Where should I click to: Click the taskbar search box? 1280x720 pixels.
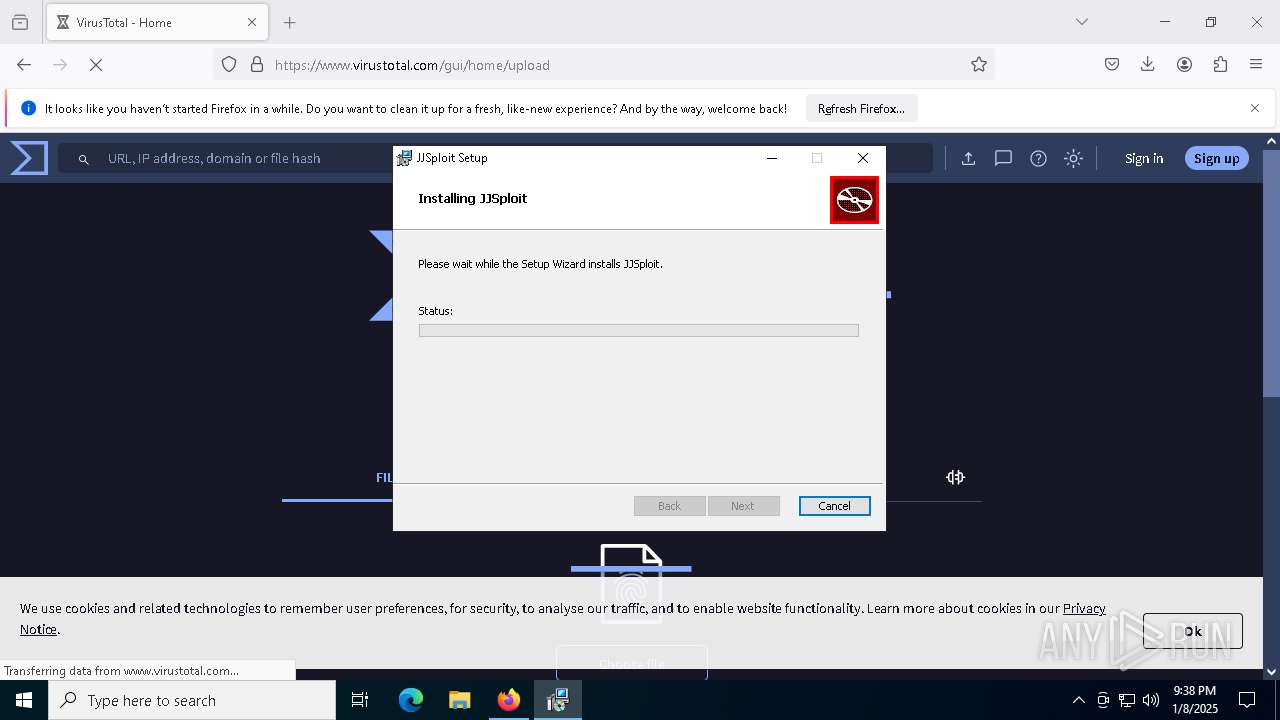tap(192, 700)
